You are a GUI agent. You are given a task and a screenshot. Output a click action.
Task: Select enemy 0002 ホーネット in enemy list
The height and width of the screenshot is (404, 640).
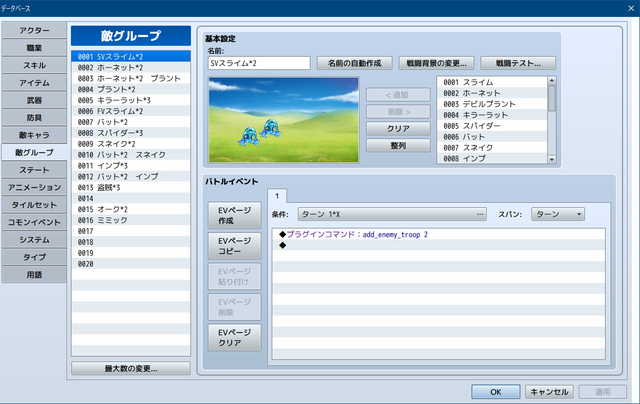point(492,93)
